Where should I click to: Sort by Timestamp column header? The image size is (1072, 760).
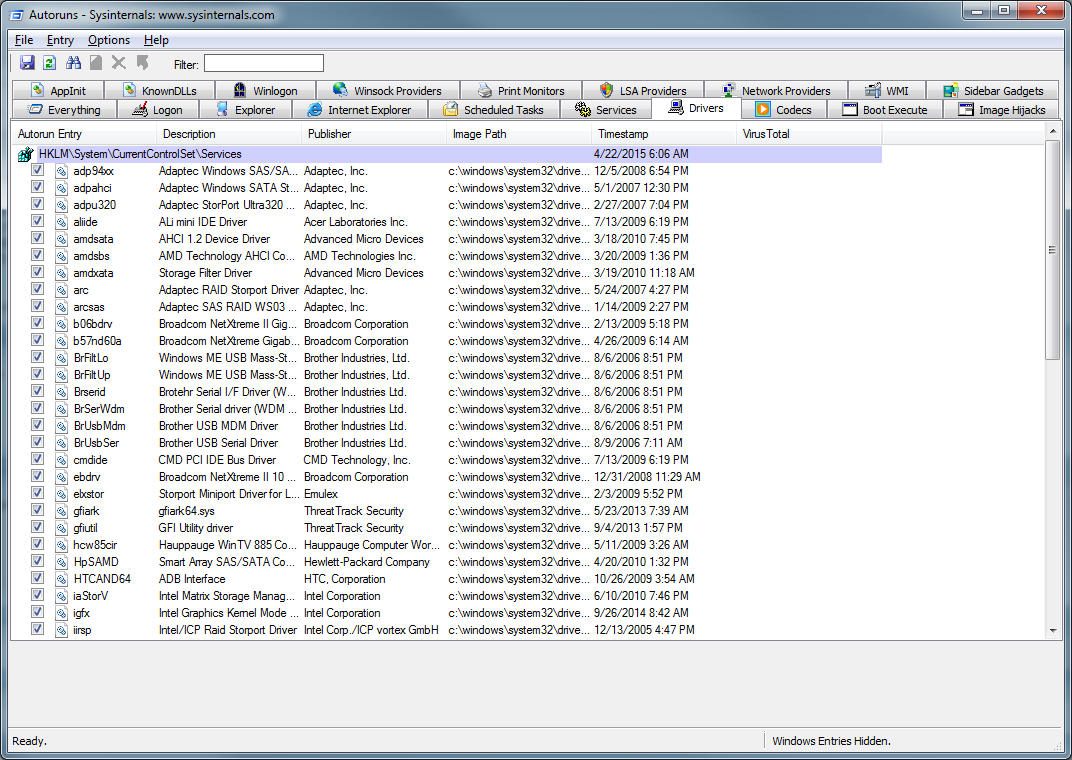[664, 134]
